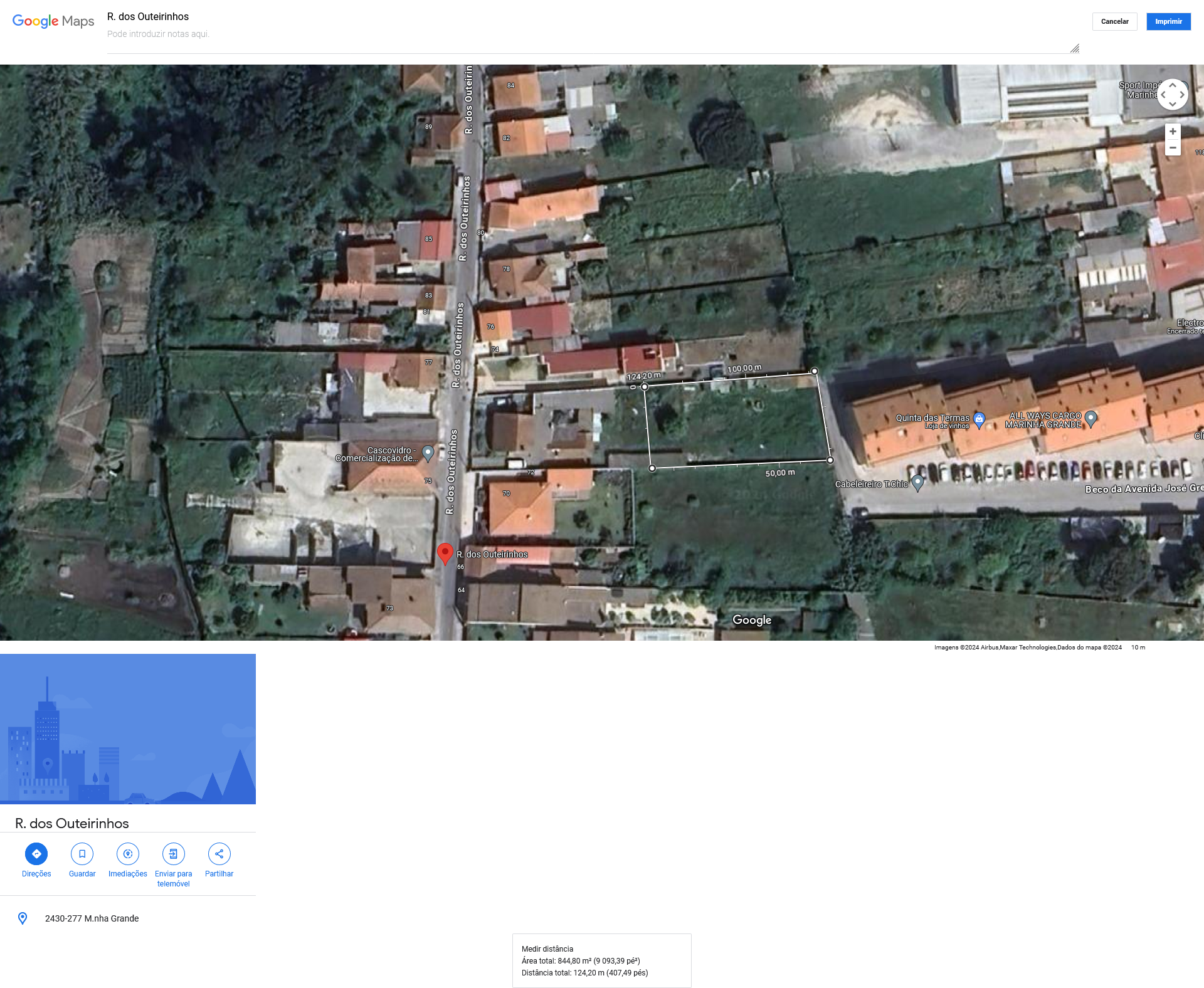The height and width of the screenshot is (988, 1204).
Task: Zoom in with the plus button
Action: (x=1173, y=132)
